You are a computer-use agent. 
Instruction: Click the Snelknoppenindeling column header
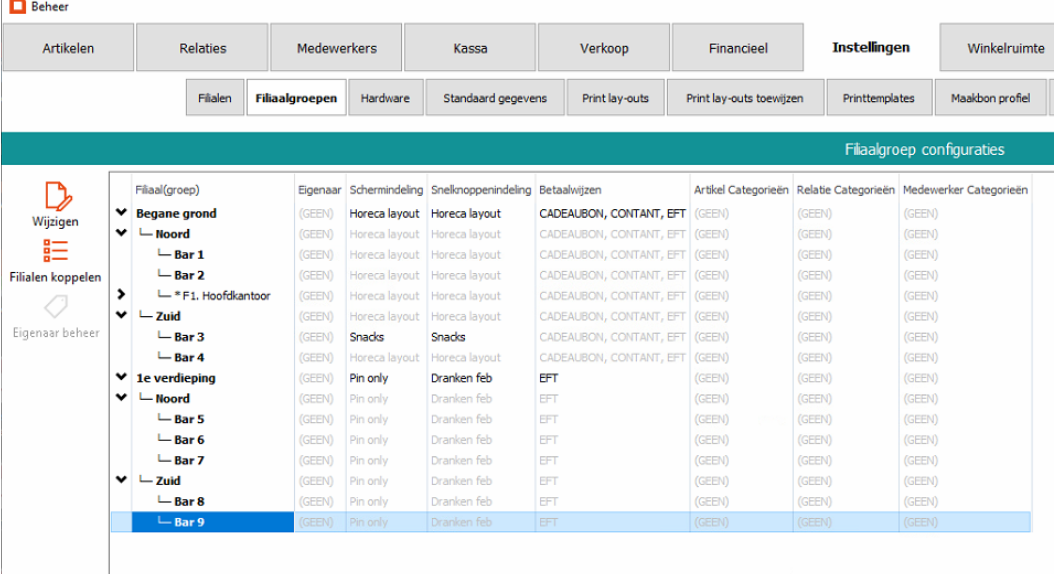click(481, 190)
